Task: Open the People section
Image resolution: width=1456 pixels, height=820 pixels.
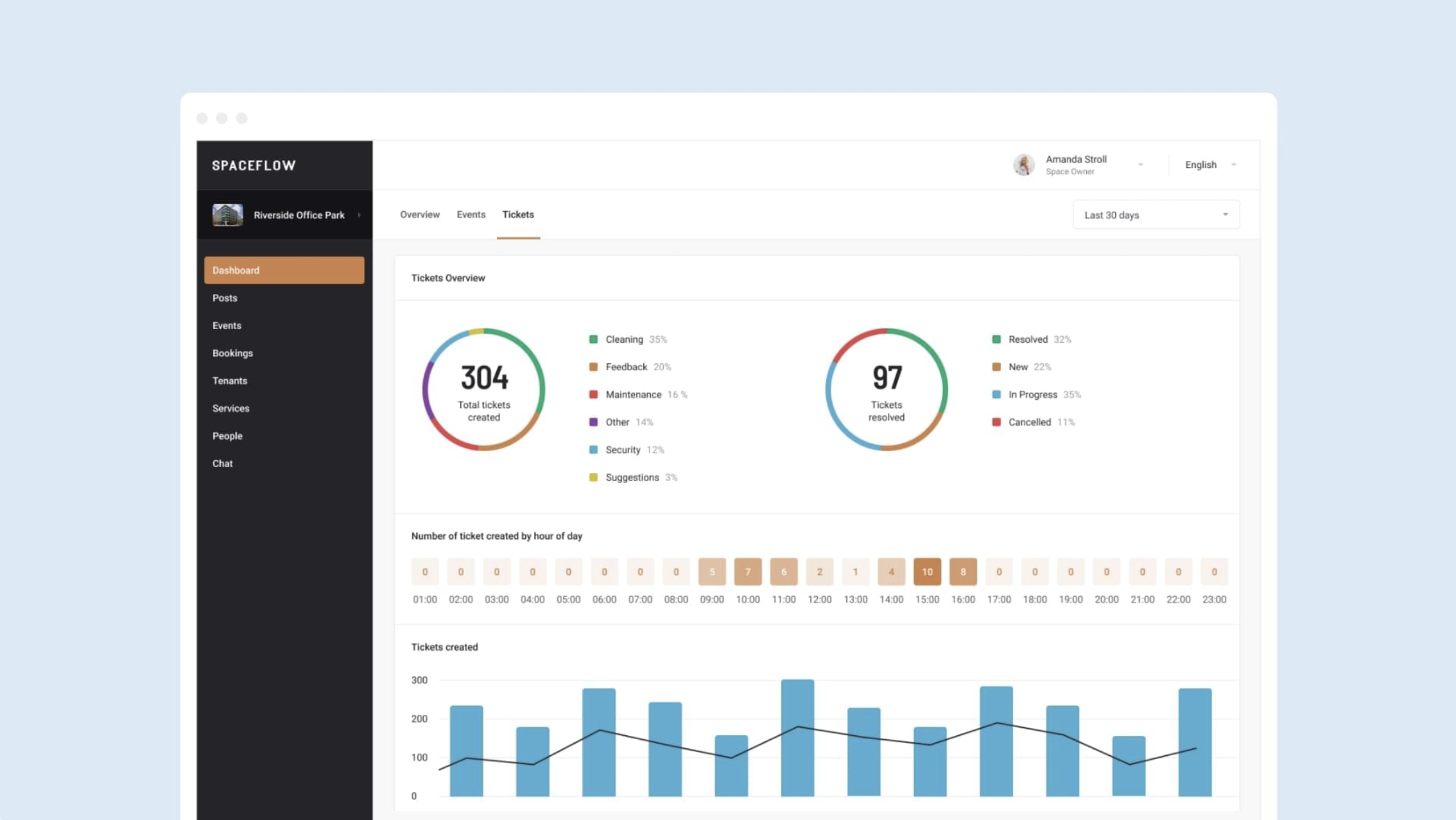Action: [x=227, y=436]
